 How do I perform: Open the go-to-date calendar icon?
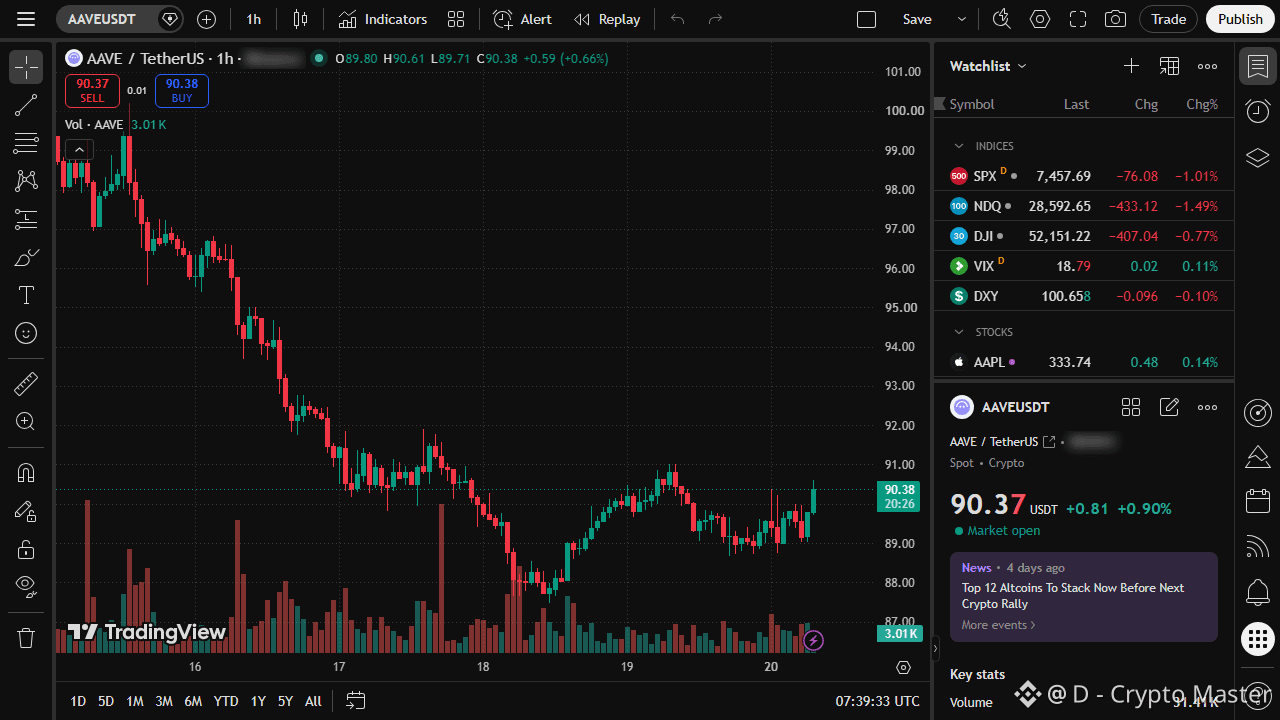click(356, 701)
